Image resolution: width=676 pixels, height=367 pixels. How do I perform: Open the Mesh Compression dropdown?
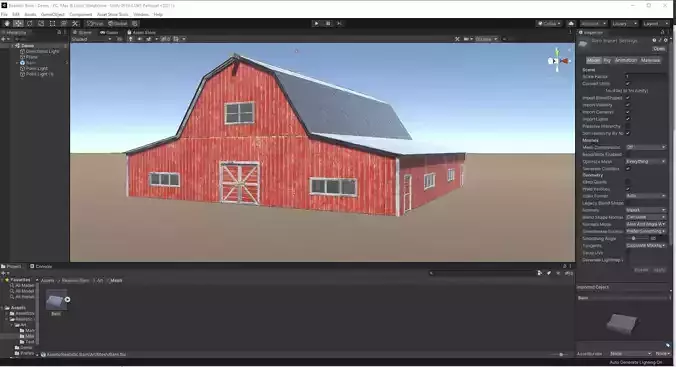pos(646,147)
